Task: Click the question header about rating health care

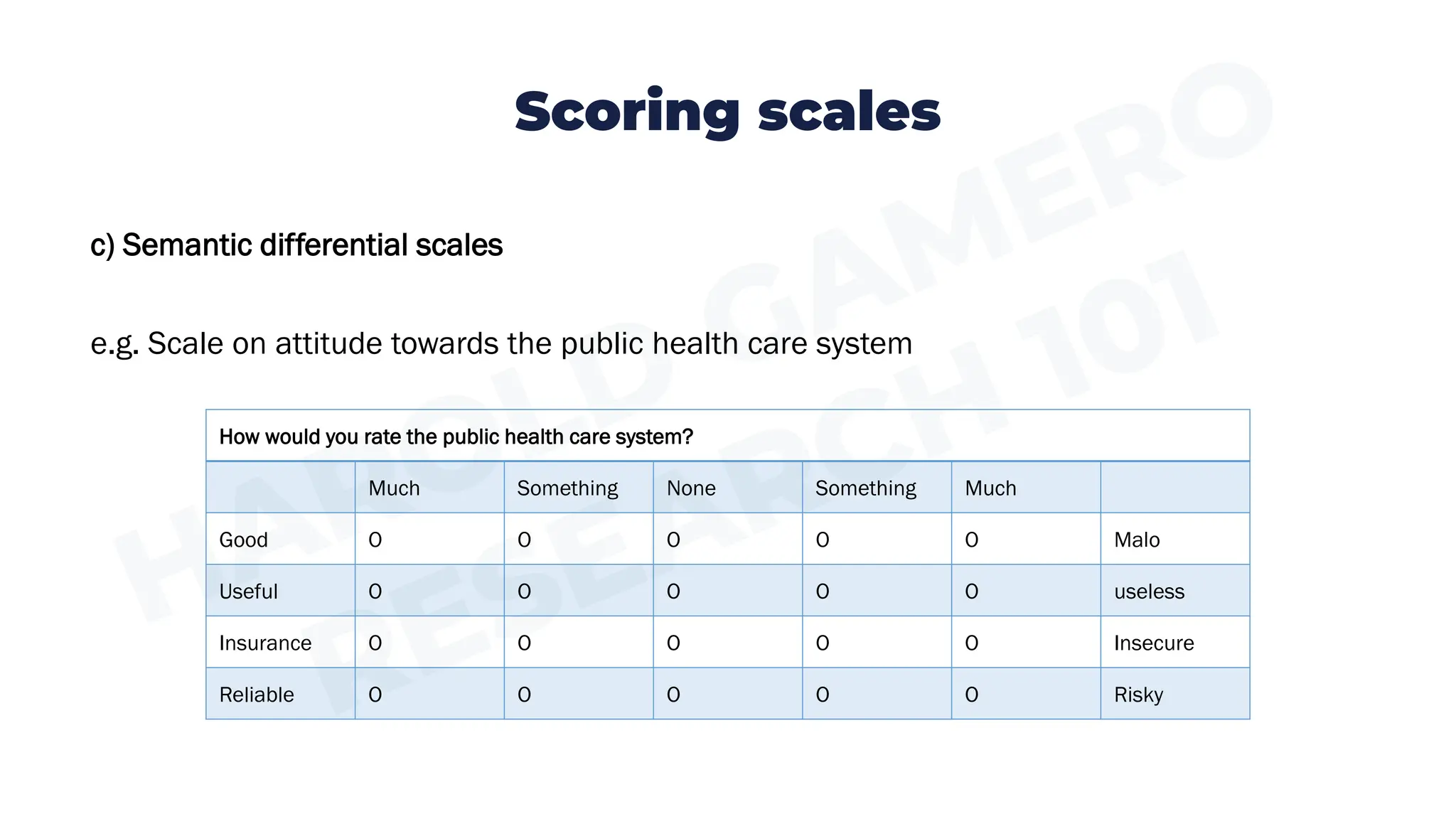Action: tap(456, 437)
